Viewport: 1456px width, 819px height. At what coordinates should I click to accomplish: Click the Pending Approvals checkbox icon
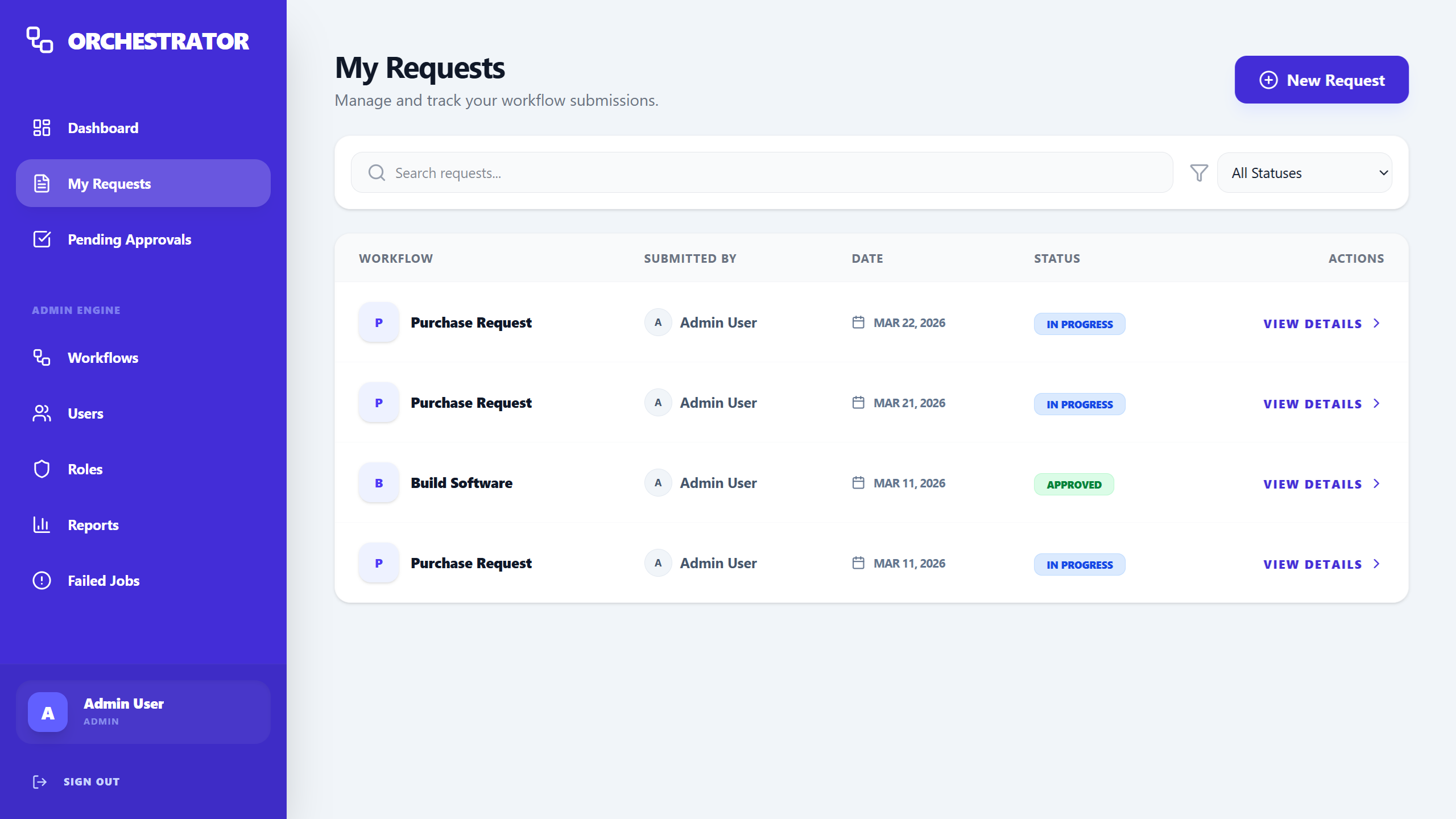point(42,239)
